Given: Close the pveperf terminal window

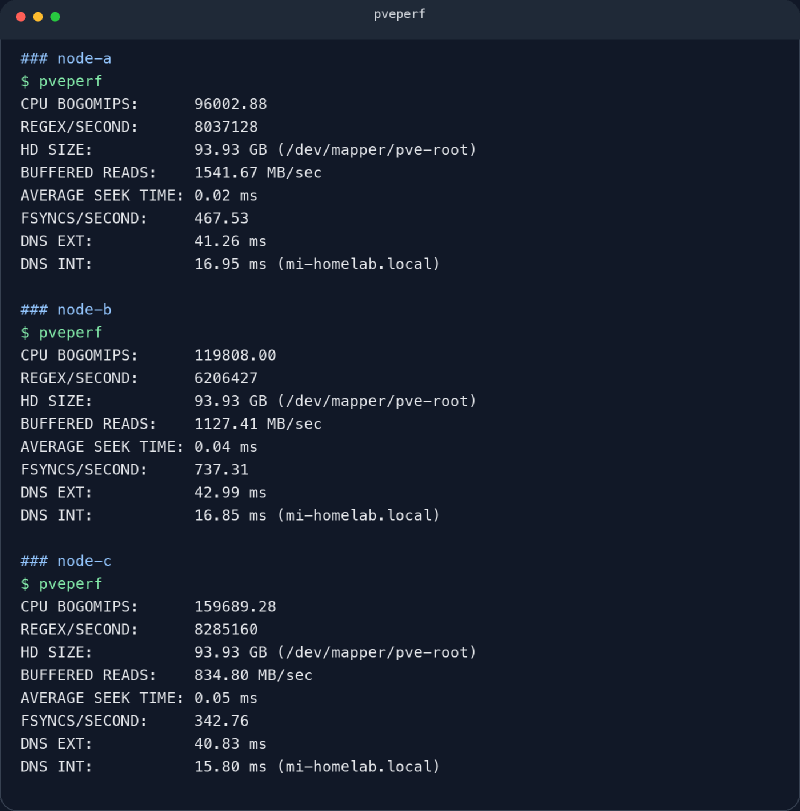Looking at the screenshot, I should click(21, 17).
